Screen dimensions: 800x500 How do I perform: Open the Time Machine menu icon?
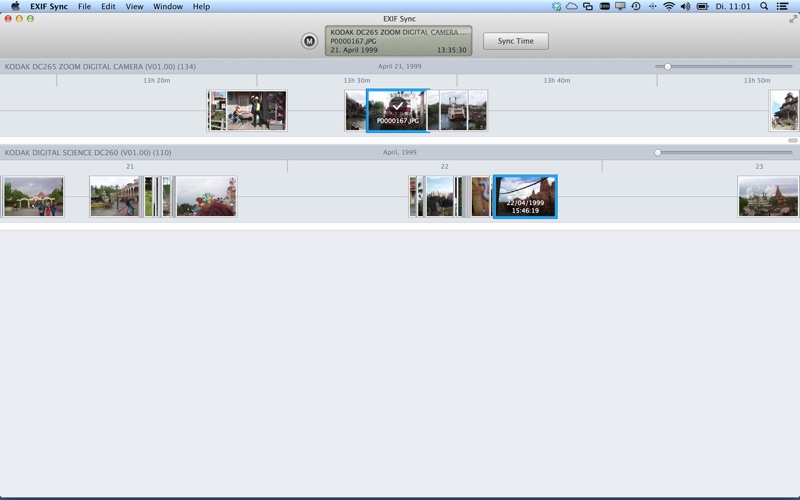pos(636,6)
